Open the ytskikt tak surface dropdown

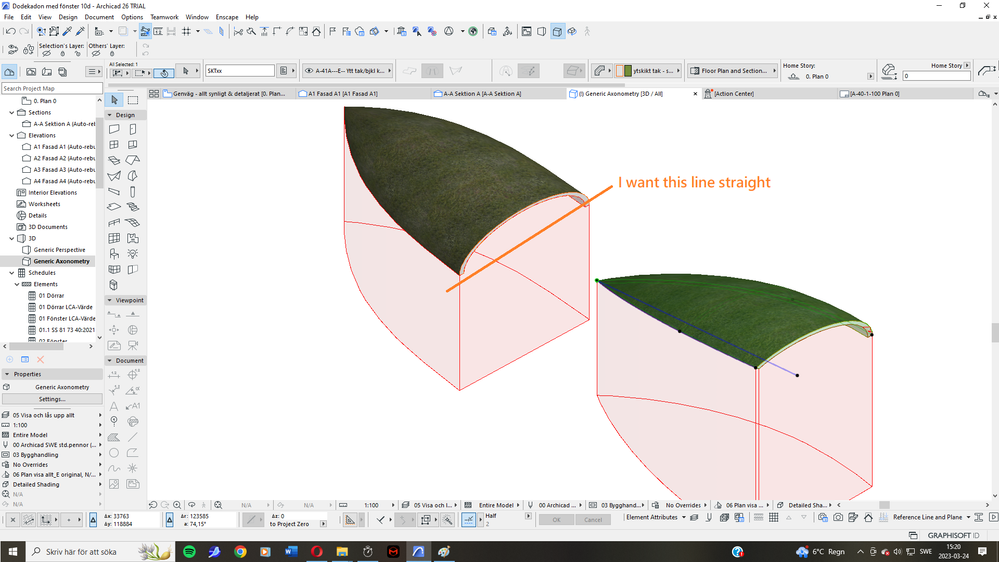[649, 71]
